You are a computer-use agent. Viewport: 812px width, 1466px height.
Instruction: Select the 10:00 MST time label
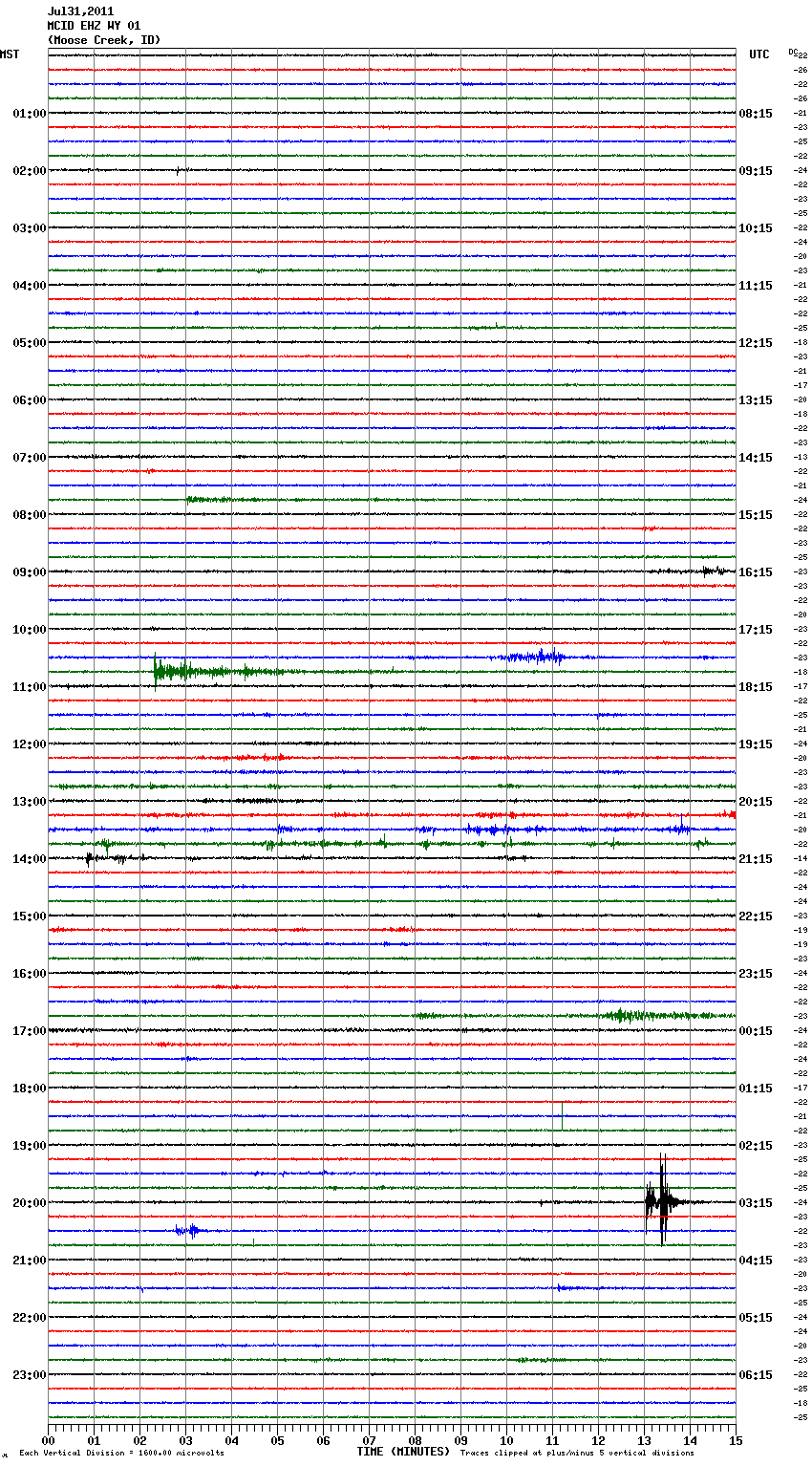(x=29, y=630)
